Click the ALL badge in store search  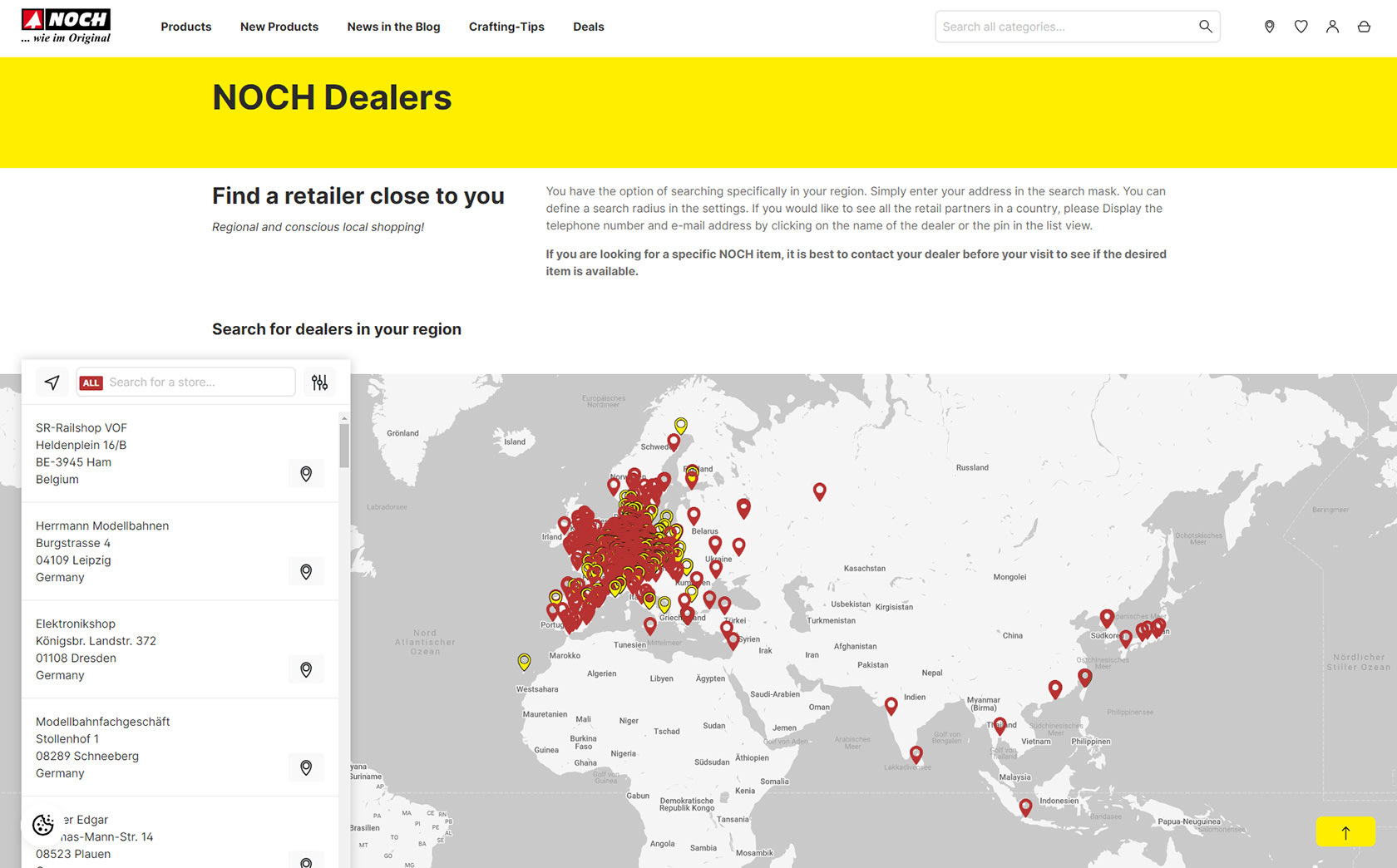click(x=91, y=382)
